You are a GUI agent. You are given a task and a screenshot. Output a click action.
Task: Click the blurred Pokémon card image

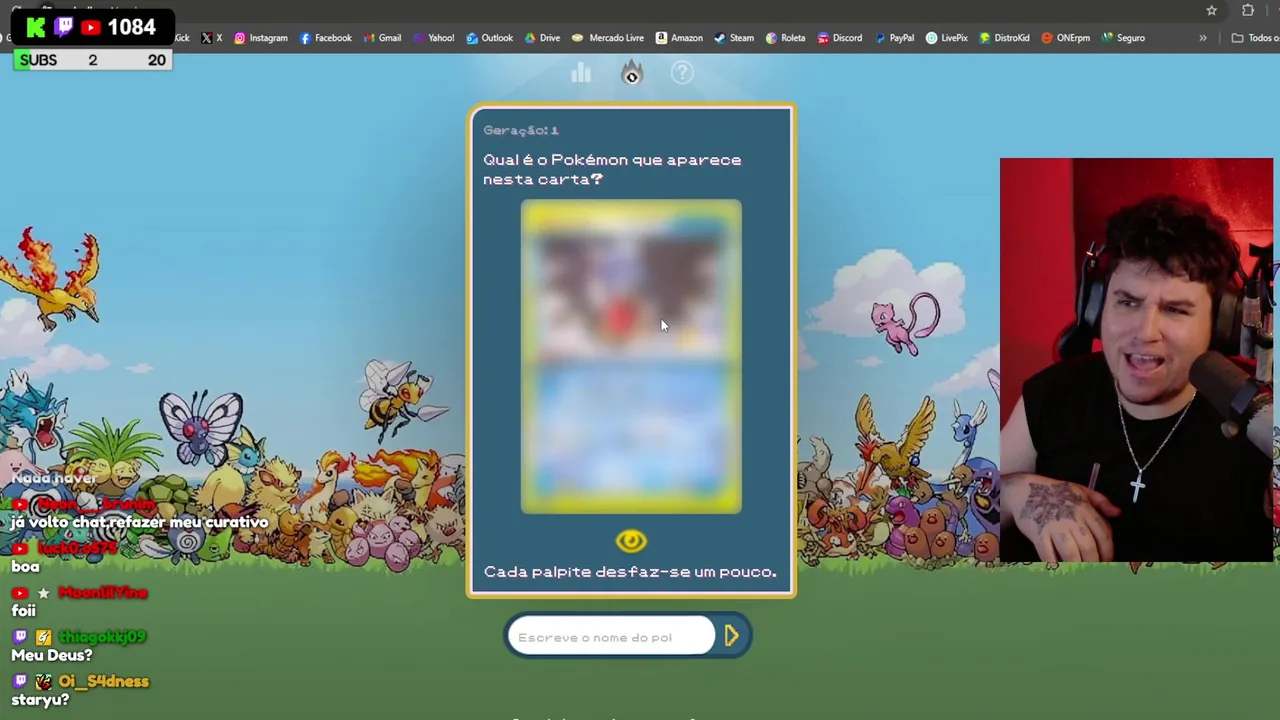point(631,357)
